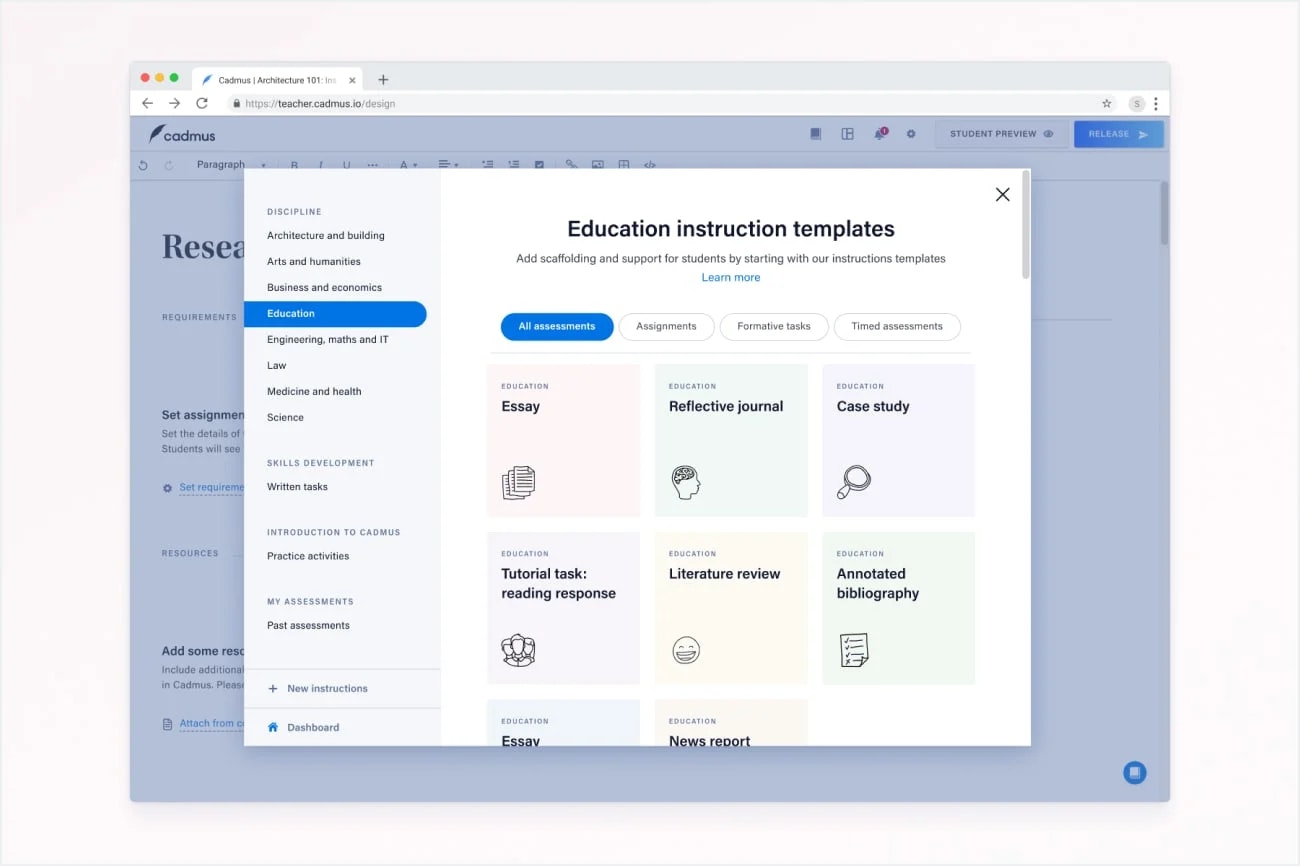The width and height of the screenshot is (1300, 866).
Task: Click the browser reload icon
Action: click(x=202, y=103)
